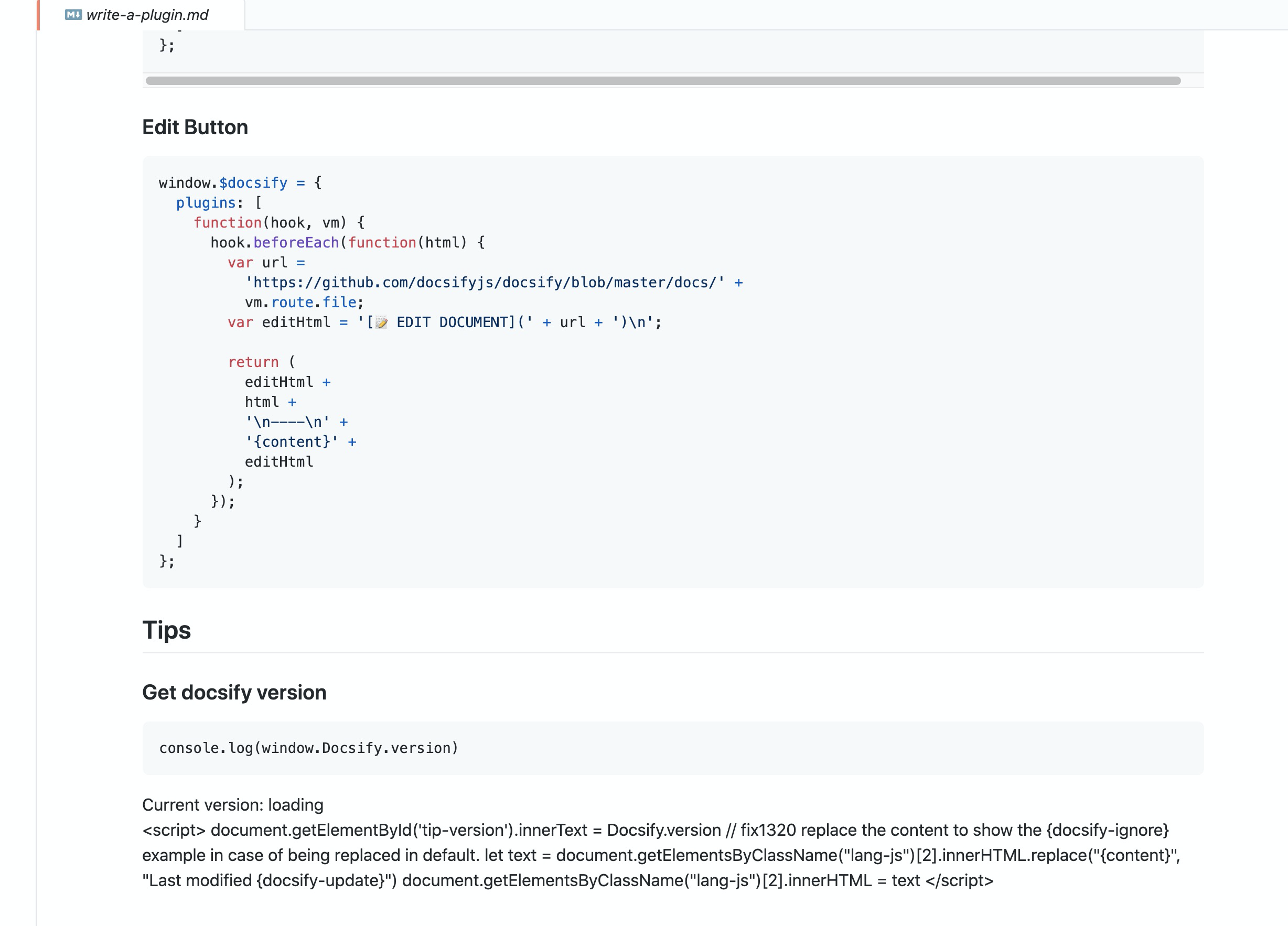Click the 'return (' line

click(261, 362)
